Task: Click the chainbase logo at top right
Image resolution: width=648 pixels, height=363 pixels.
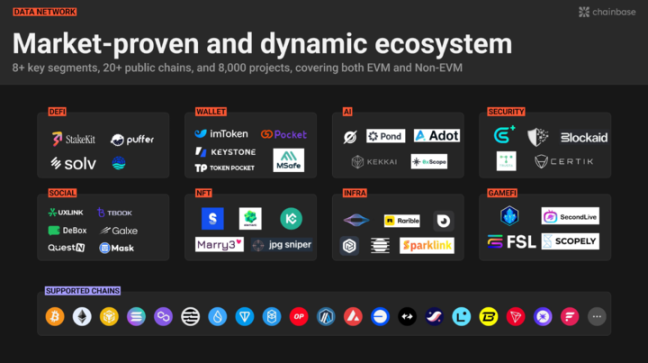Action: coord(607,12)
